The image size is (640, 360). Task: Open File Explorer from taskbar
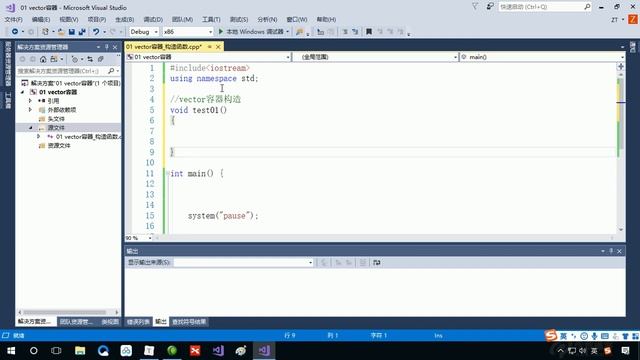[80, 351]
